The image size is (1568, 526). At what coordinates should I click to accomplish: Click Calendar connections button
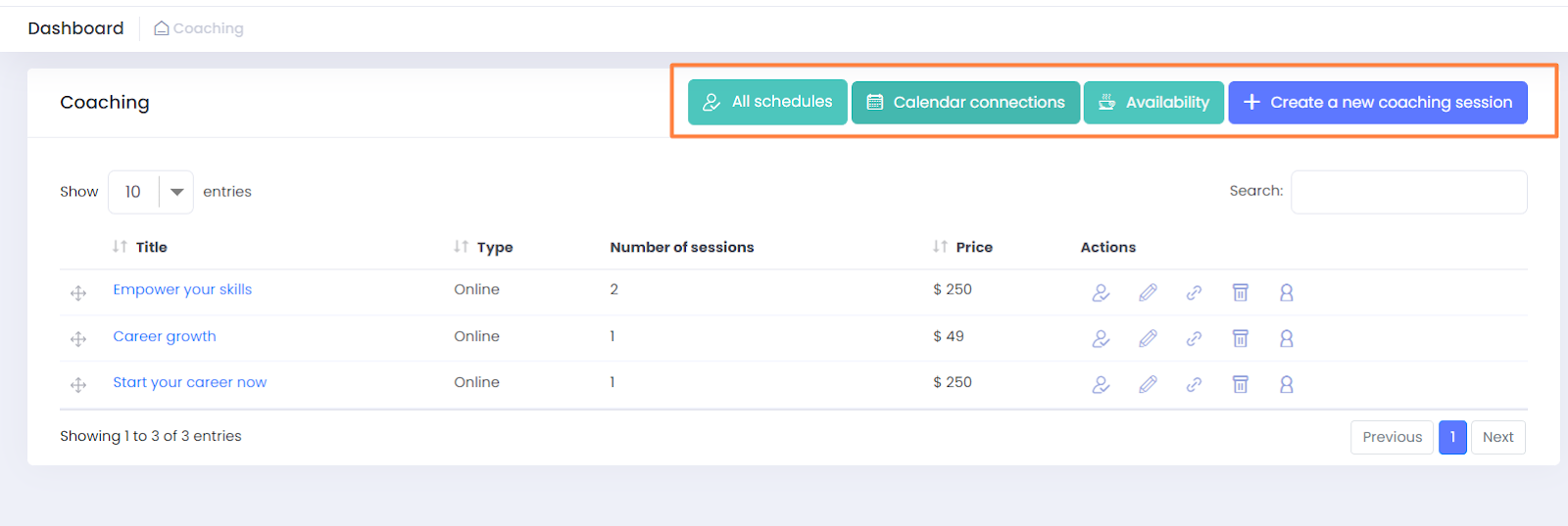965,102
